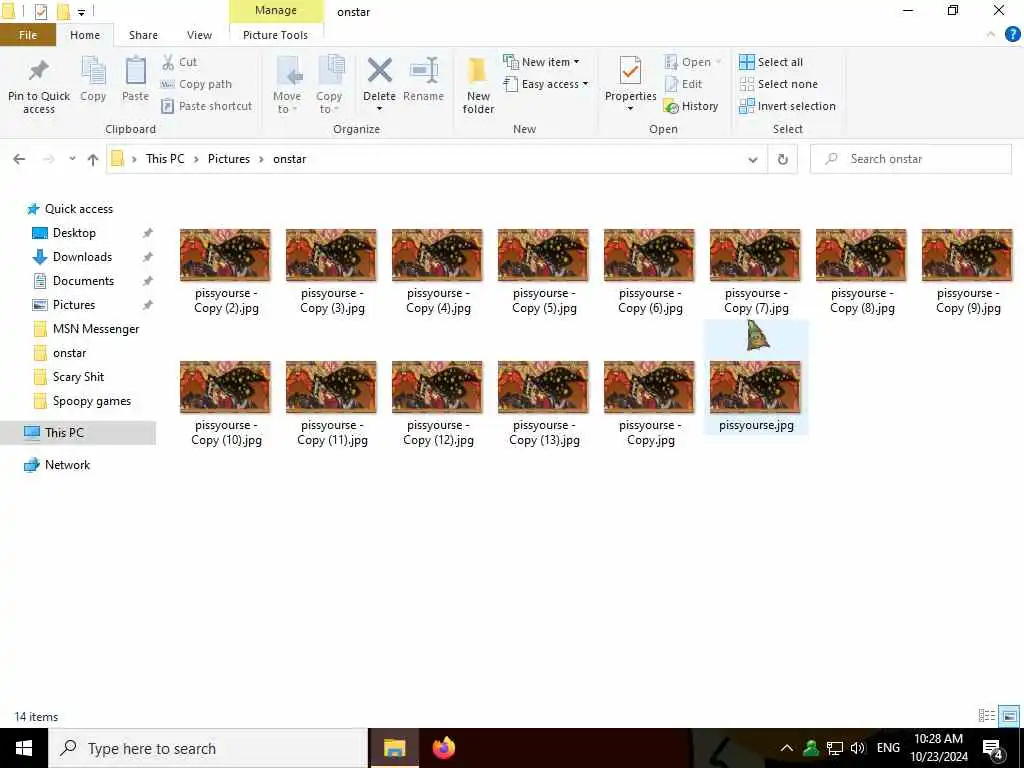Create a New folder
This screenshot has height=768, width=1024.
(x=478, y=85)
